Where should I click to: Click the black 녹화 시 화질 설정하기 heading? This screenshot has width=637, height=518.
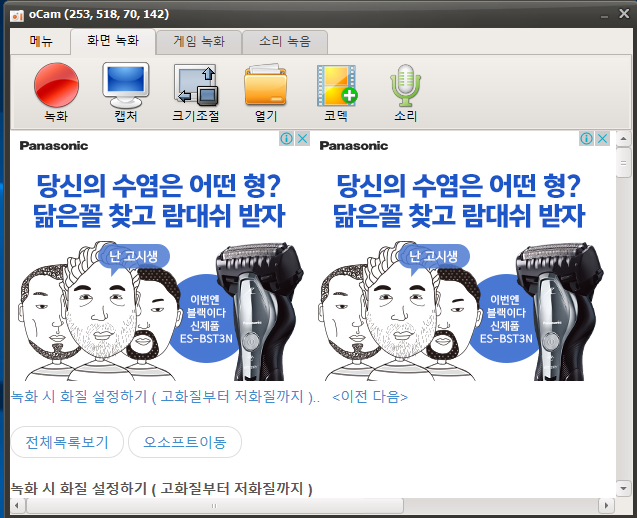(x=161, y=488)
